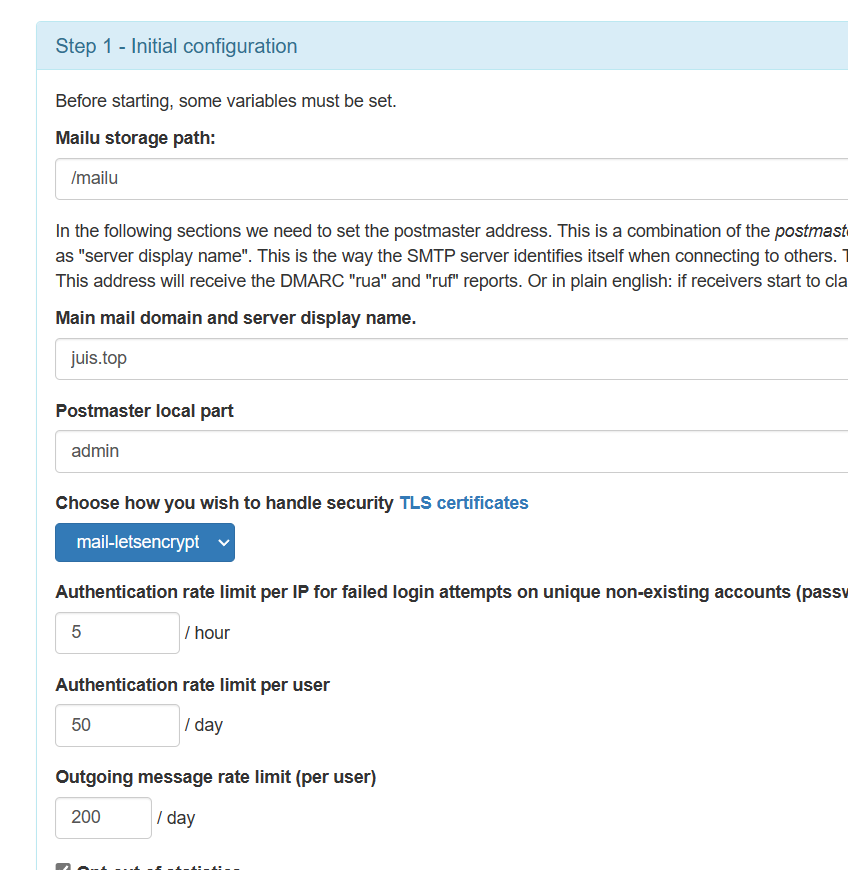Focus the juis.top mail domain field
848x870 pixels.
tap(450, 358)
